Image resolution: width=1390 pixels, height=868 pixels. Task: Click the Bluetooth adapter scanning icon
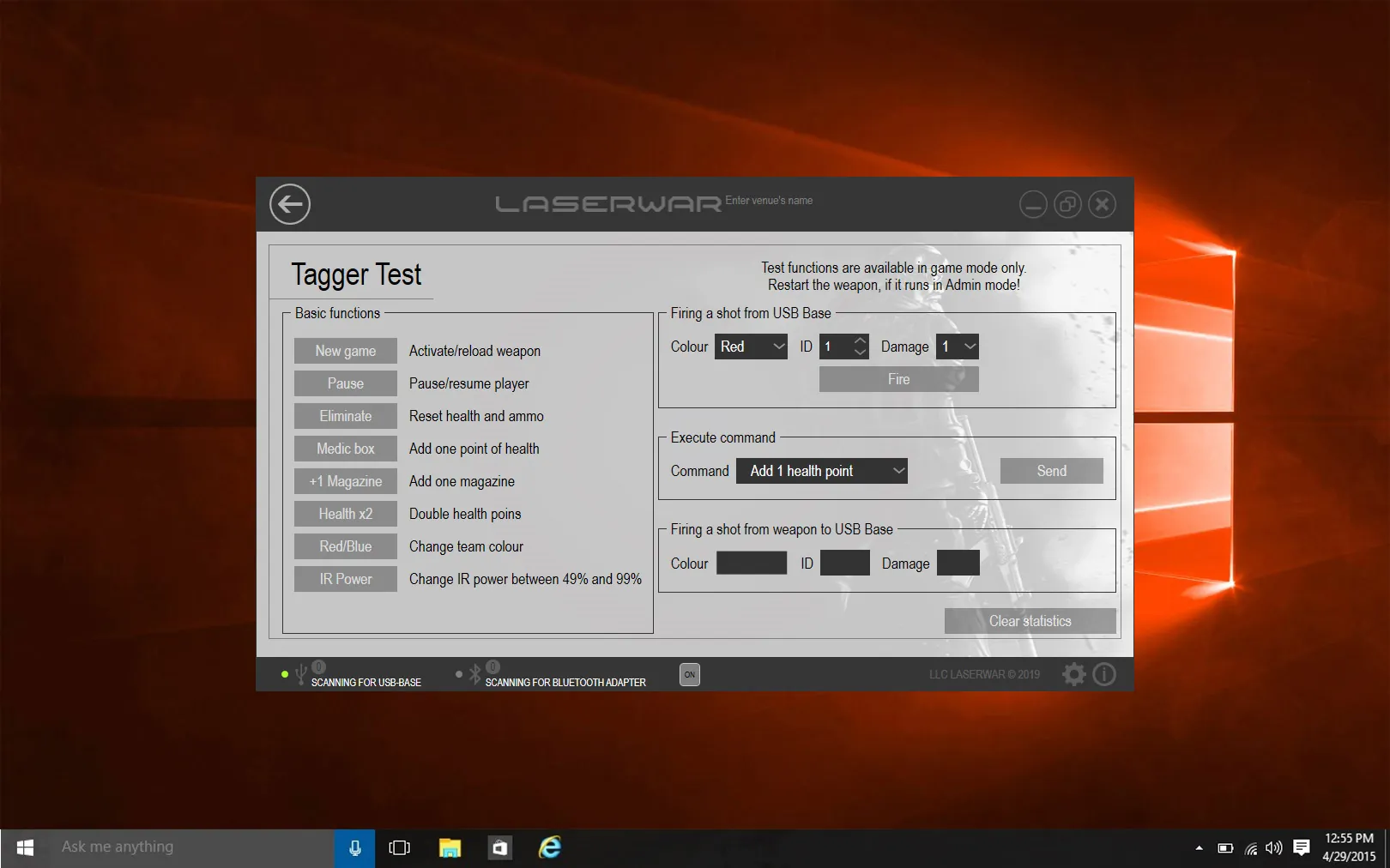point(474,674)
